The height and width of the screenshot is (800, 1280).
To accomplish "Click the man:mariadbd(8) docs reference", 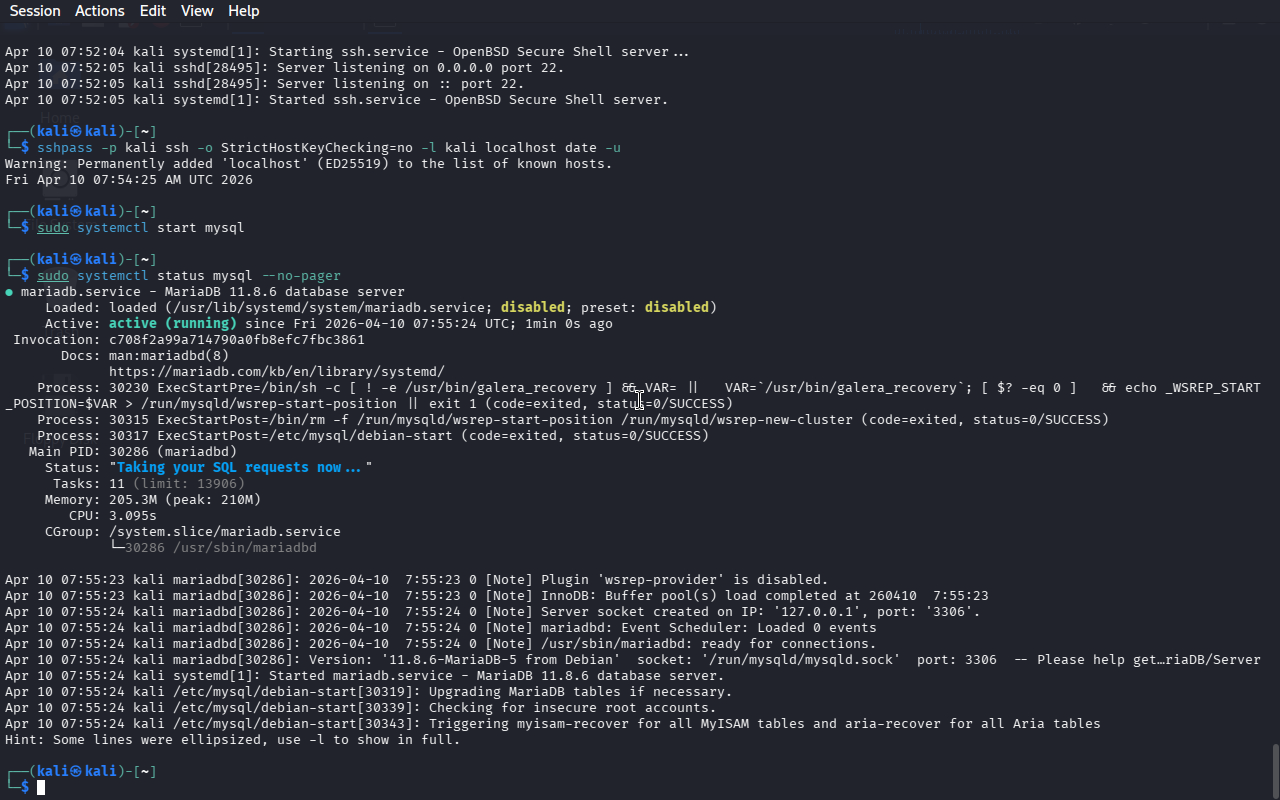I will pos(168,356).
